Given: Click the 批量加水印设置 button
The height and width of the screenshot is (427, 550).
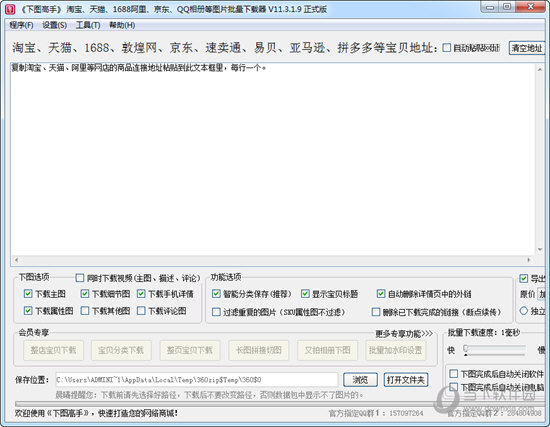Looking at the screenshot, I should [x=395, y=350].
